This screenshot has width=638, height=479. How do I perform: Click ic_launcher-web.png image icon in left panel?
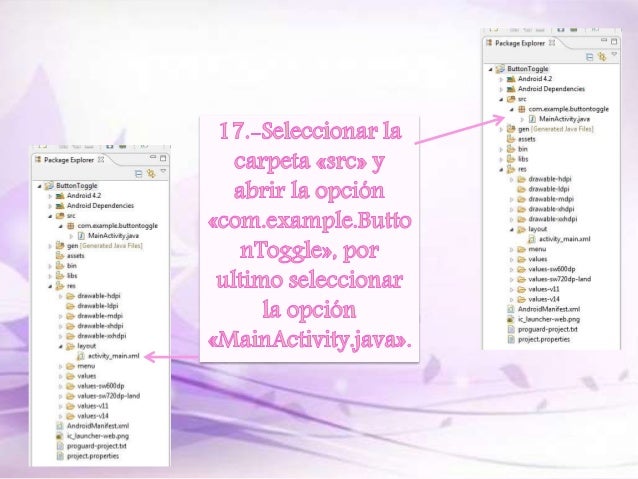60,436
